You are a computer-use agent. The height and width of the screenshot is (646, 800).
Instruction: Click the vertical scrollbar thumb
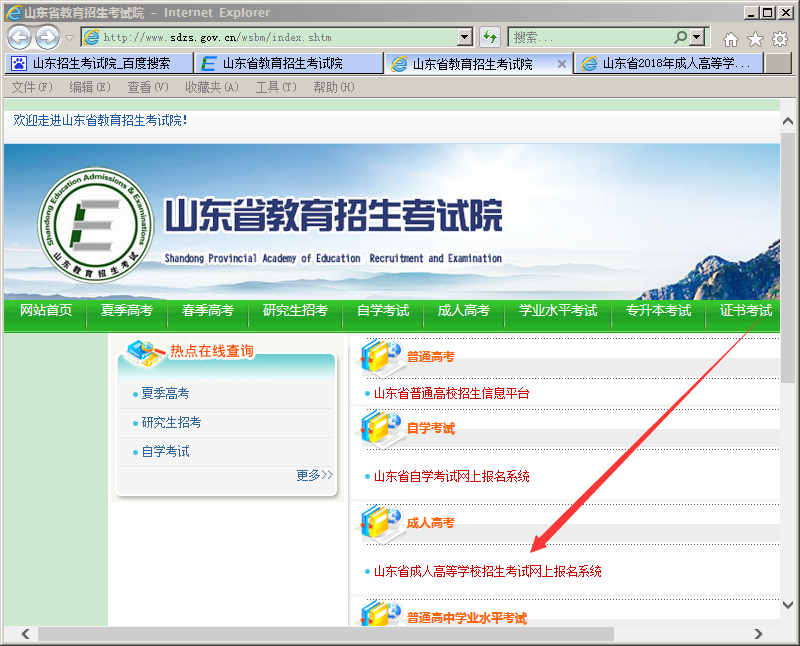pos(788,257)
